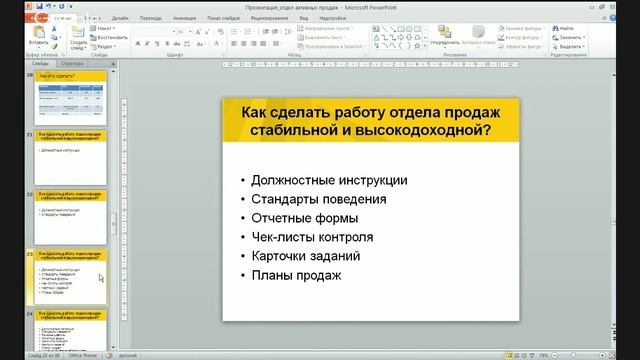Open the Customize Quick Access Toolbar arrow
The height and width of the screenshot is (360, 640).
(71, 7)
